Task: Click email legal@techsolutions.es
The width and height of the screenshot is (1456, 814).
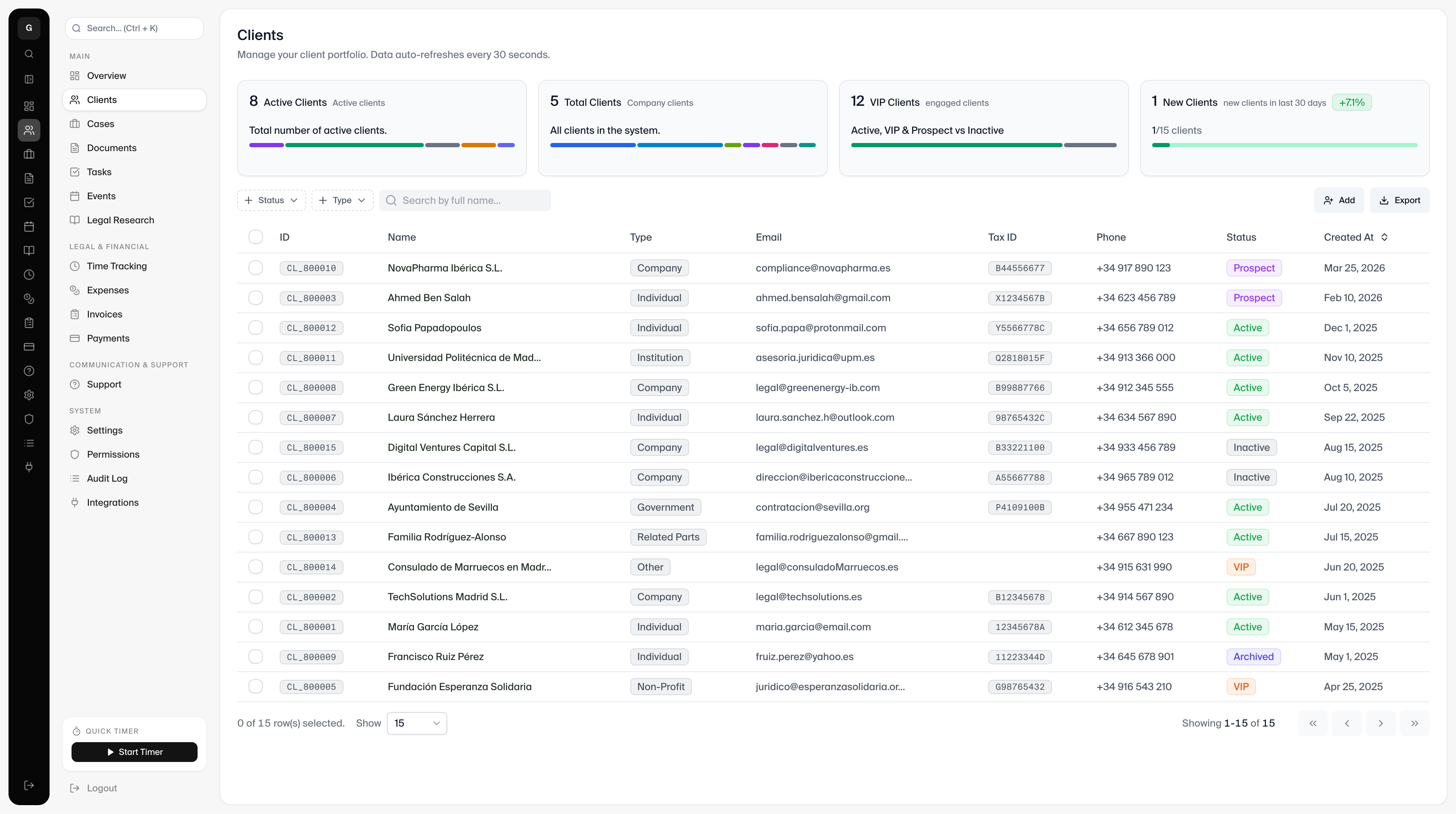Action: (809, 597)
